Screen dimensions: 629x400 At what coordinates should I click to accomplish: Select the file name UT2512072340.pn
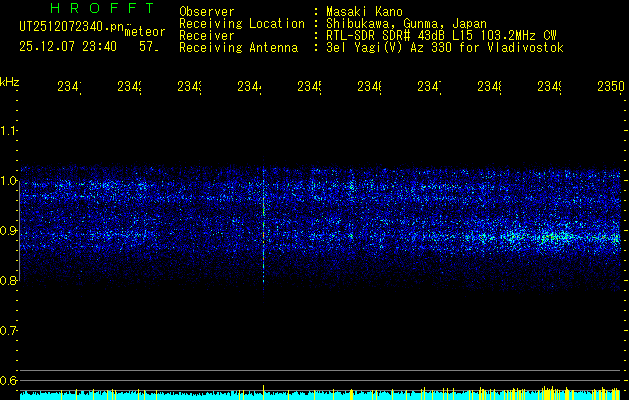click(72, 26)
